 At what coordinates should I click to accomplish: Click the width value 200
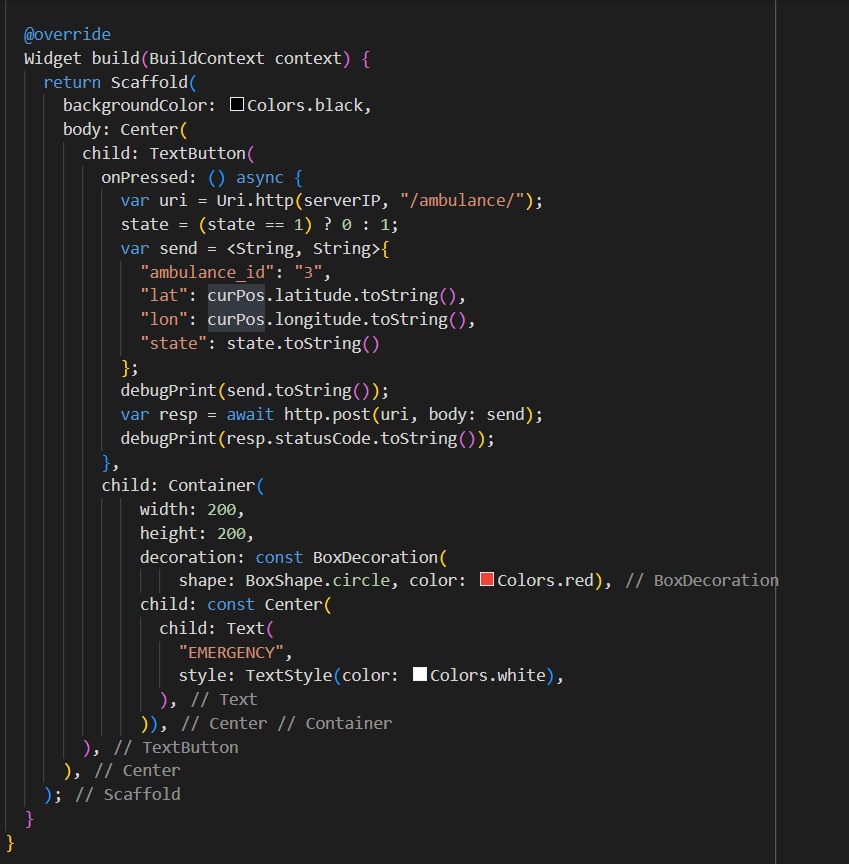[221, 509]
